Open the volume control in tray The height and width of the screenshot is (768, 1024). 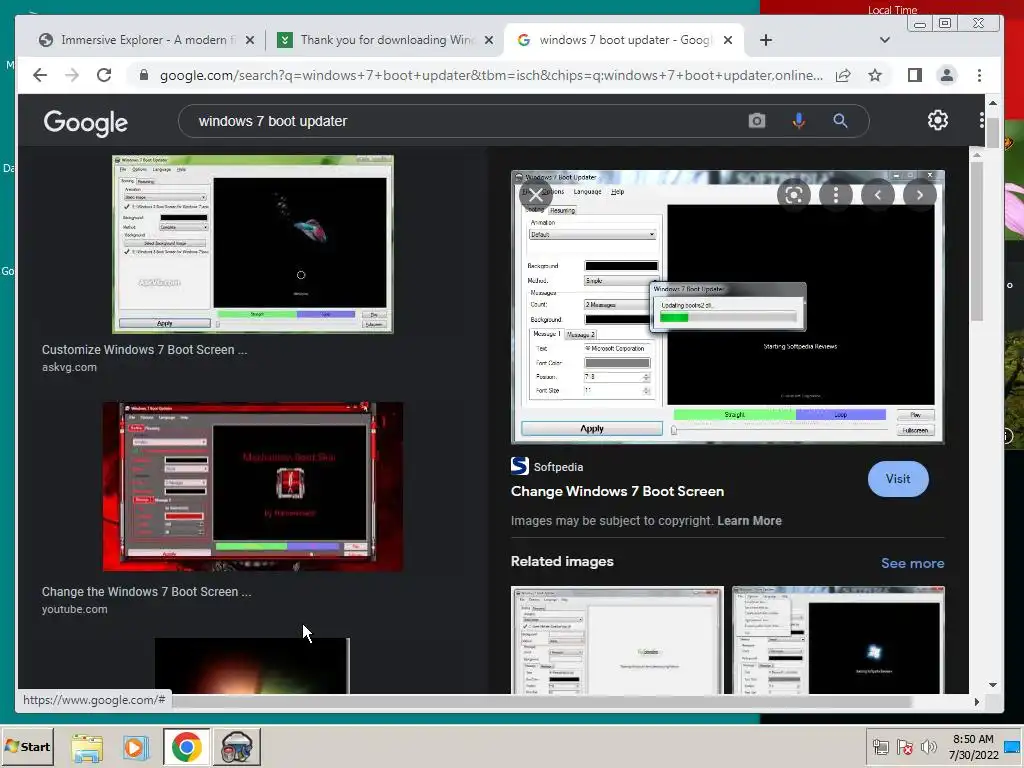pos(928,746)
